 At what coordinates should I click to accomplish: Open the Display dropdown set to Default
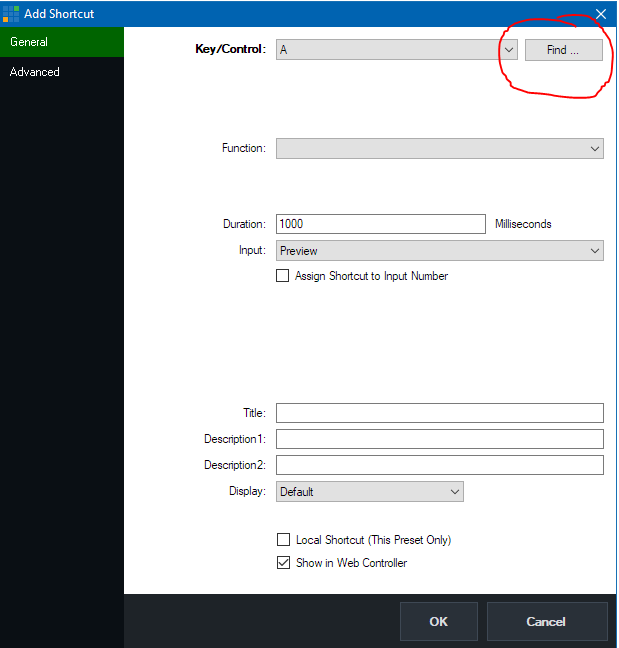(x=369, y=492)
